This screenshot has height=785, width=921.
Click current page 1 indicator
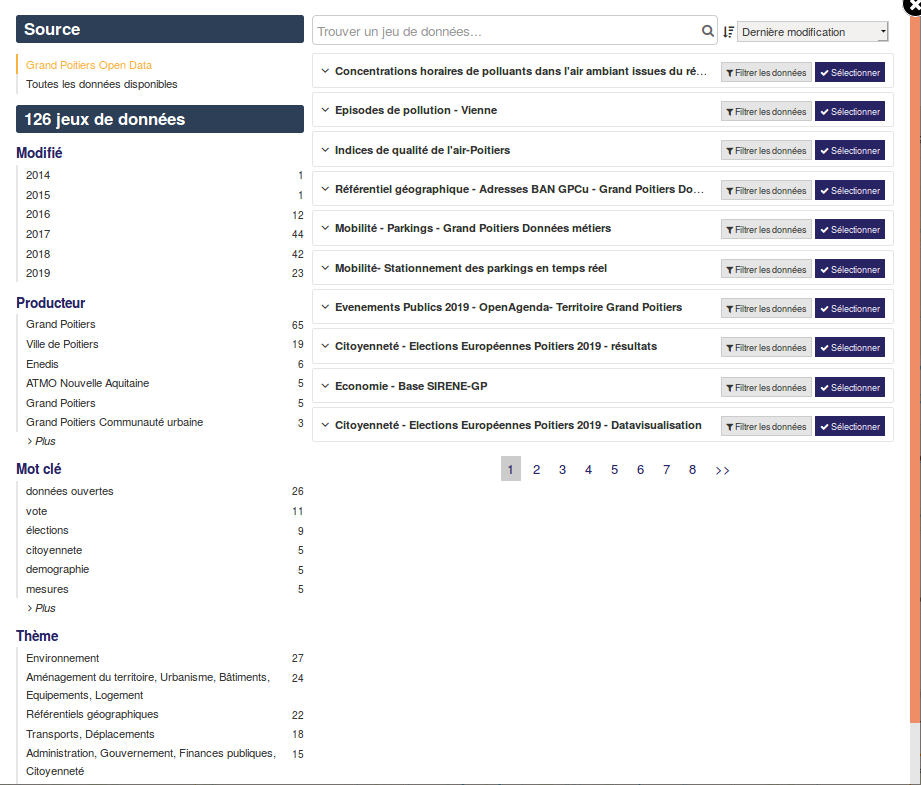point(510,469)
